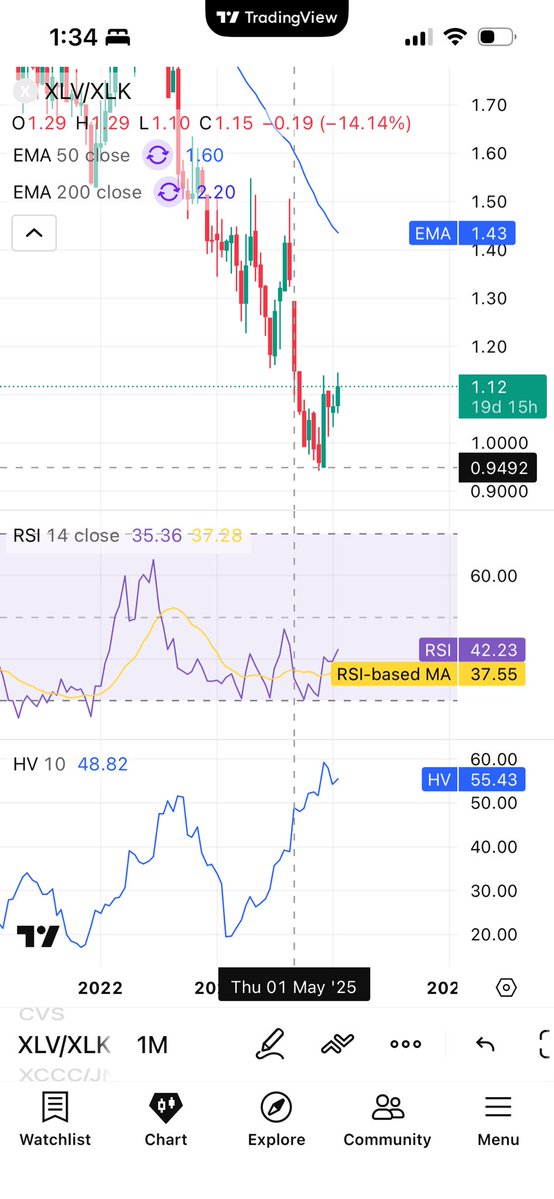The width and height of the screenshot is (554, 1199).
Task: Tap the HV 55.43 scale label
Action: pyautogui.click(x=474, y=780)
